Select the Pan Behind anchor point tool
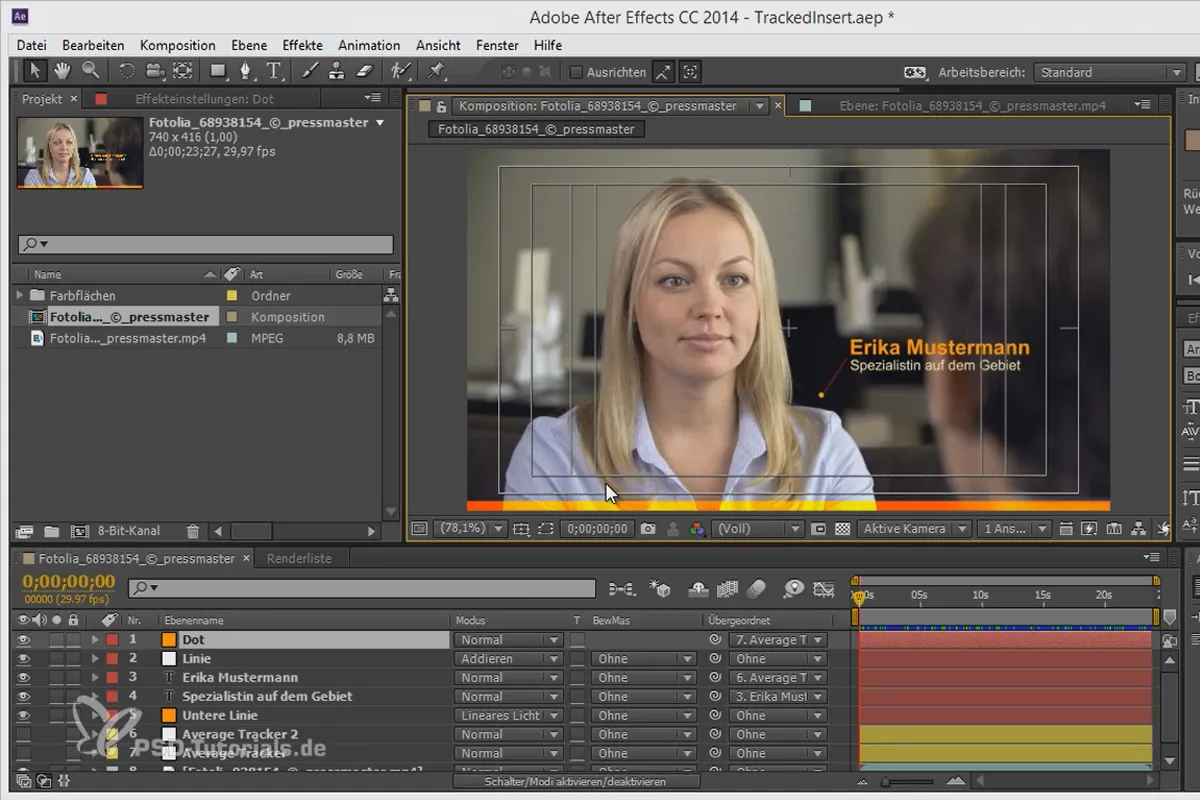Image resolution: width=1200 pixels, height=800 pixels. pyautogui.click(x=182, y=71)
